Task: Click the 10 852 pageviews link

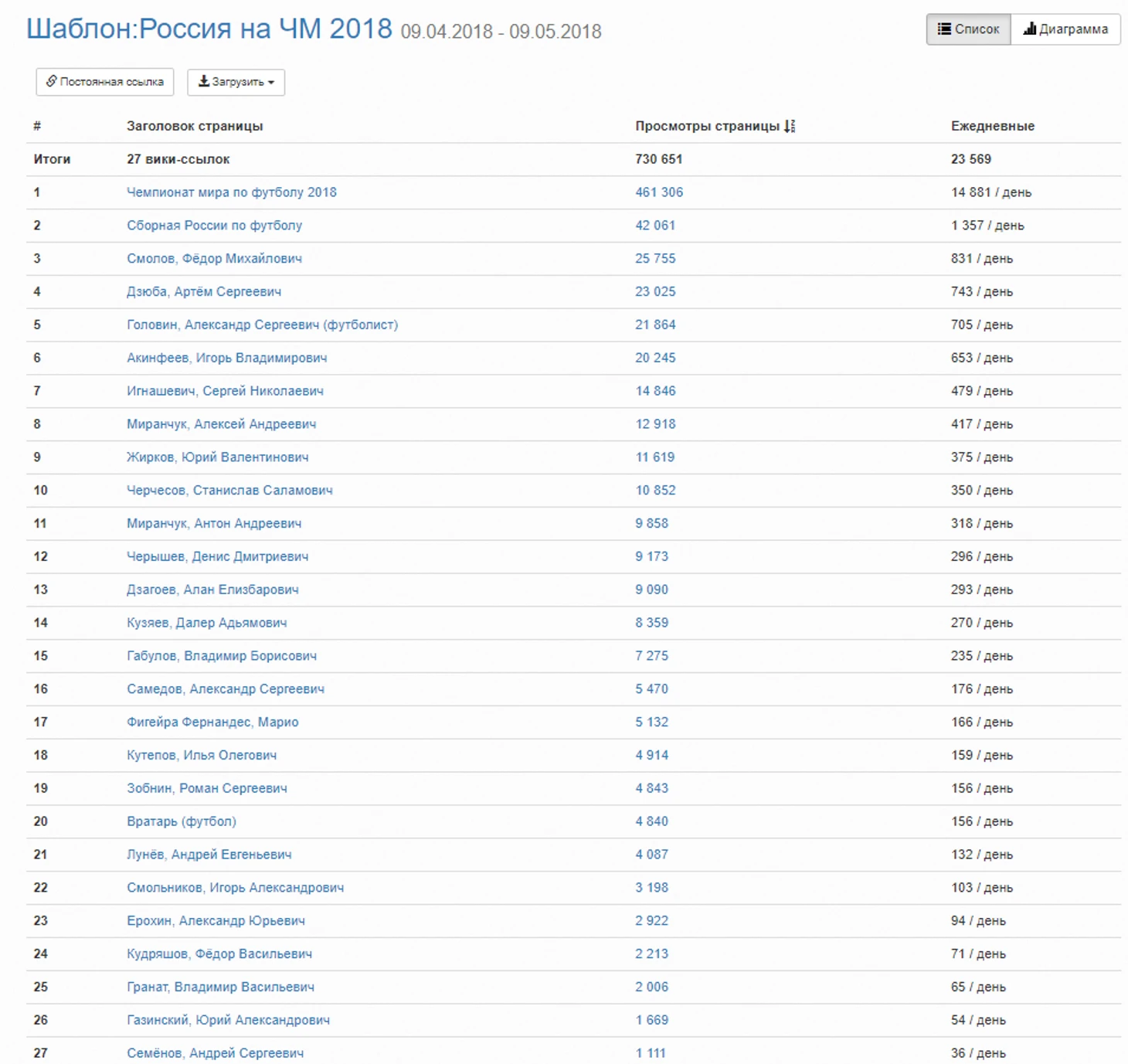Action: (655, 491)
